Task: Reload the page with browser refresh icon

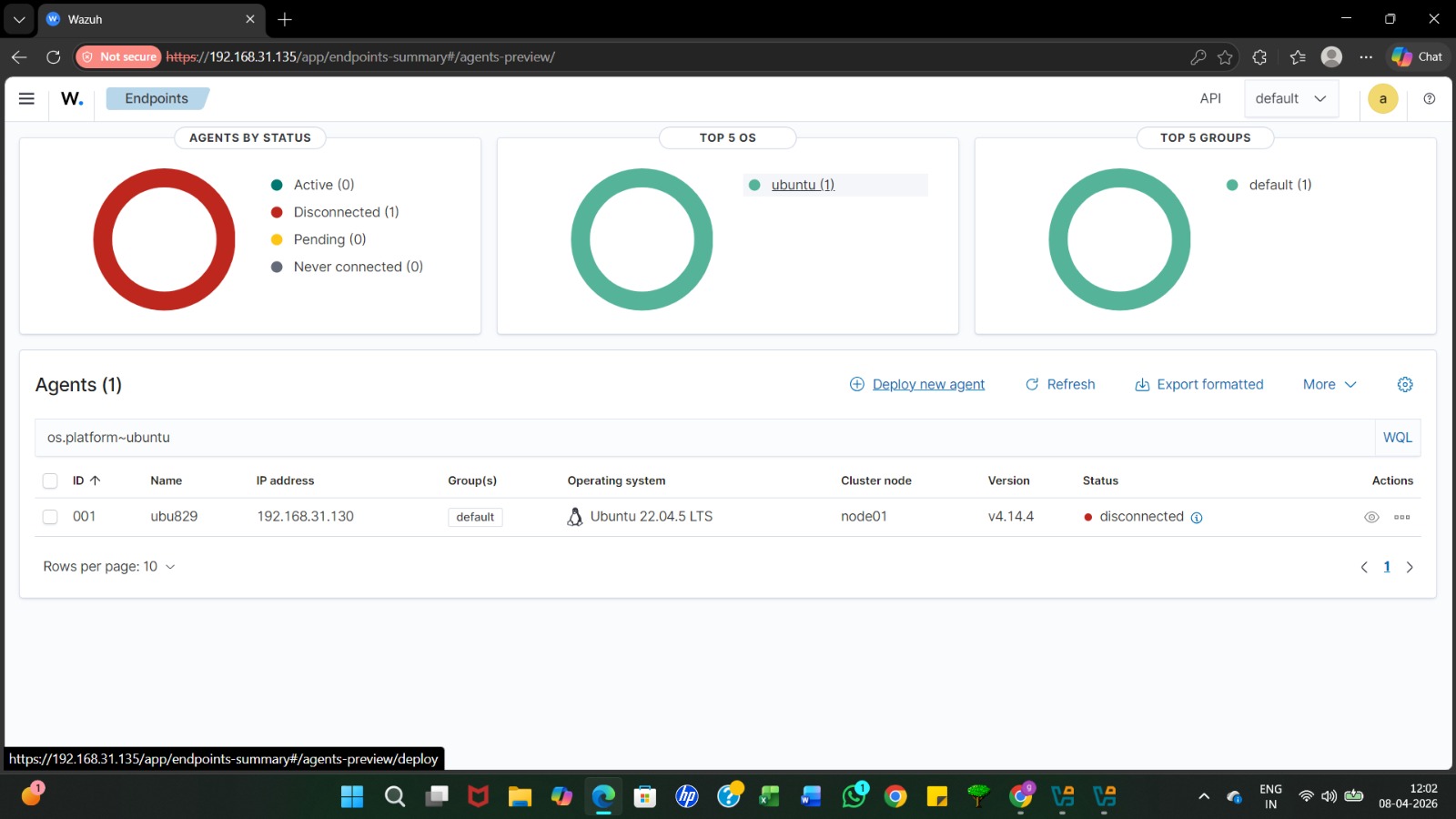Action: [x=54, y=56]
